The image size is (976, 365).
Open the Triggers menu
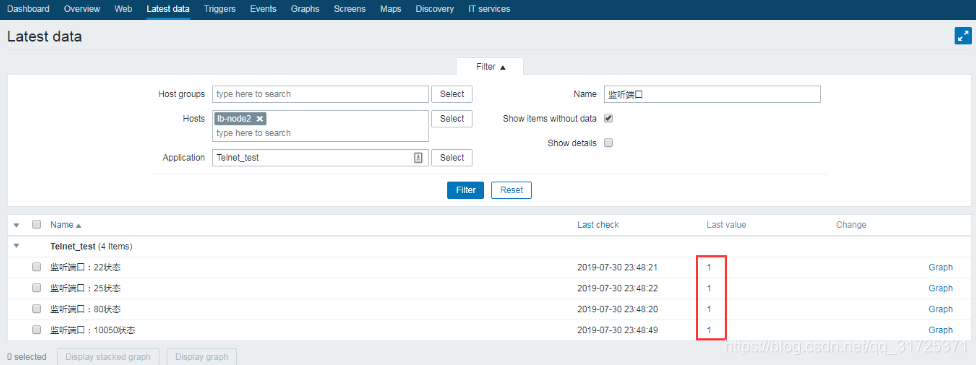[220, 9]
